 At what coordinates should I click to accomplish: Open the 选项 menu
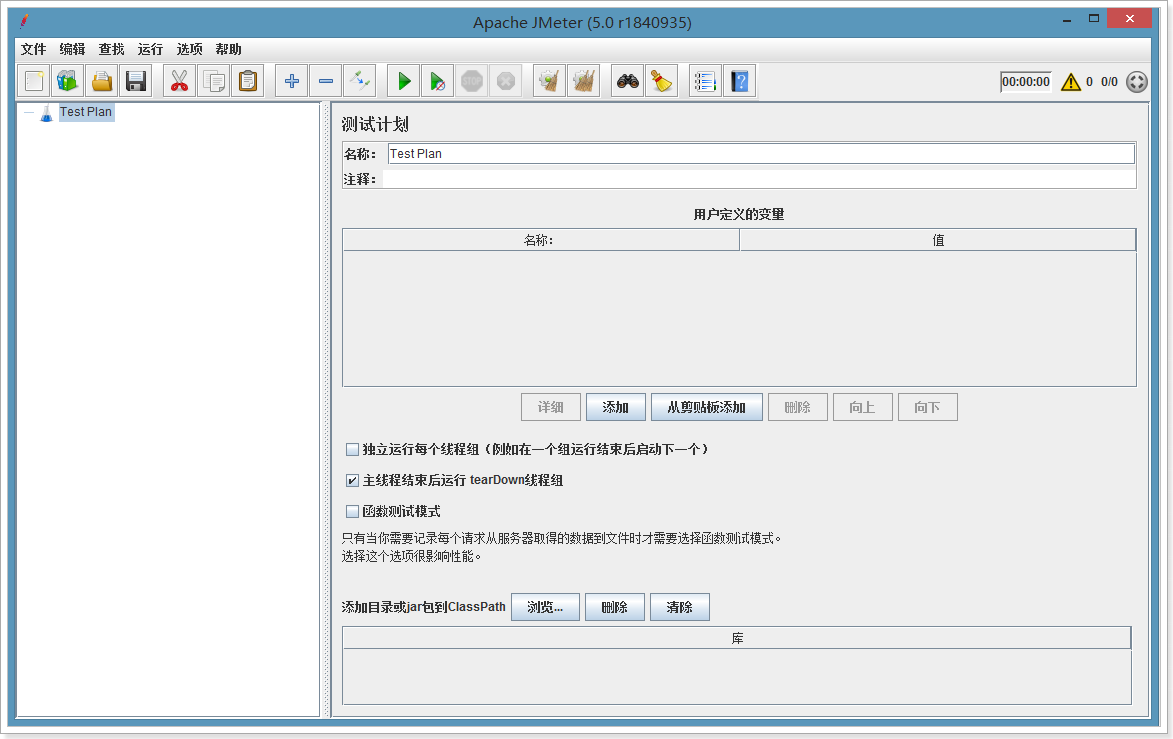(x=189, y=48)
